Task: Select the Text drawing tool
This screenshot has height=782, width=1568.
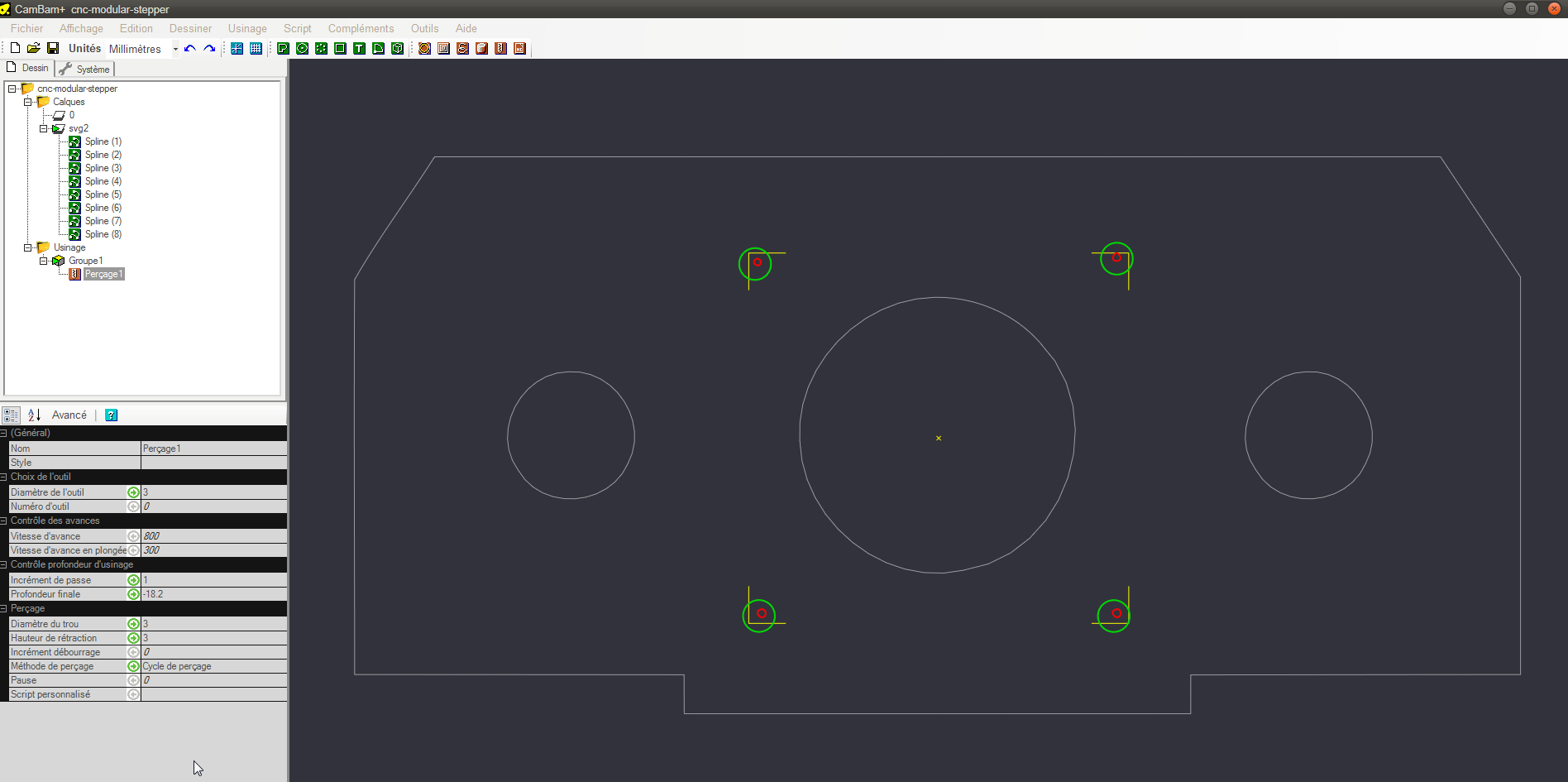Action: (x=358, y=48)
